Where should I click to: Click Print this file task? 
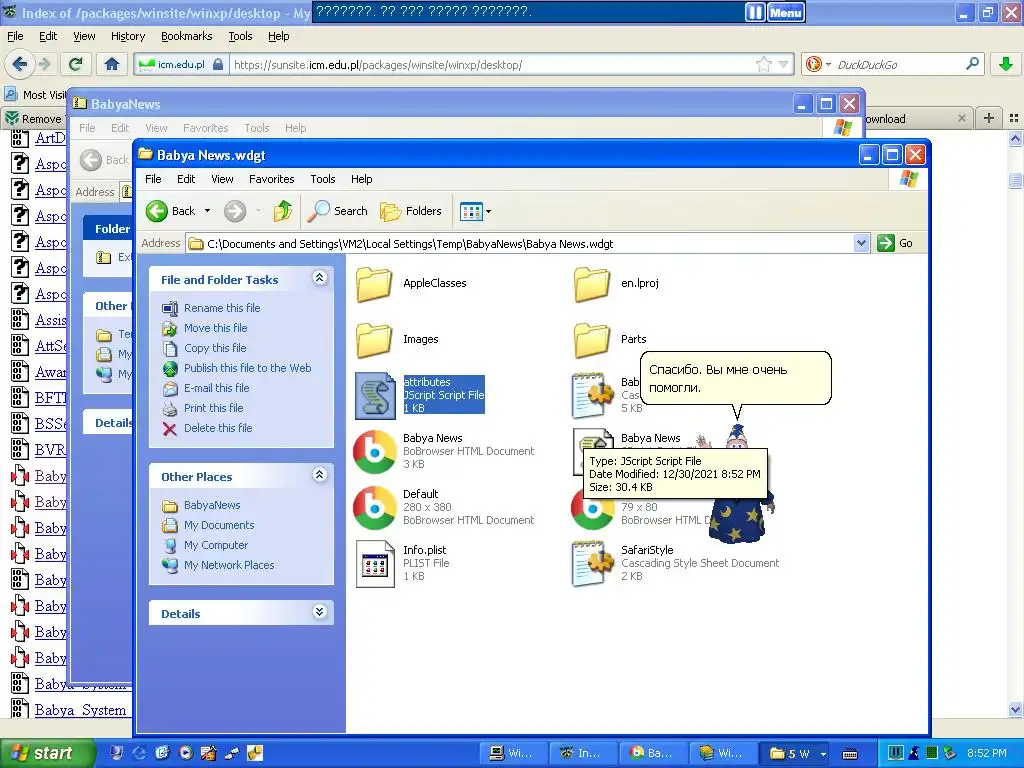[x=214, y=408]
